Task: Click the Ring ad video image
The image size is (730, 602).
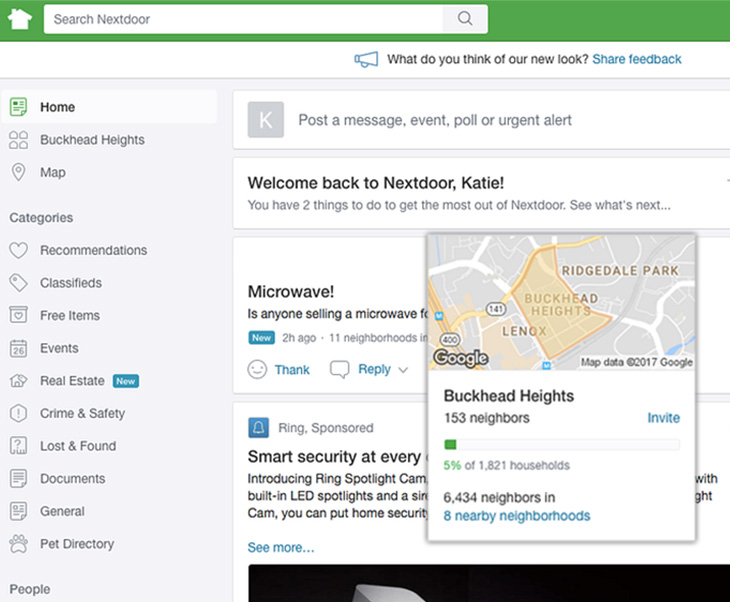Action: click(489, 583)
